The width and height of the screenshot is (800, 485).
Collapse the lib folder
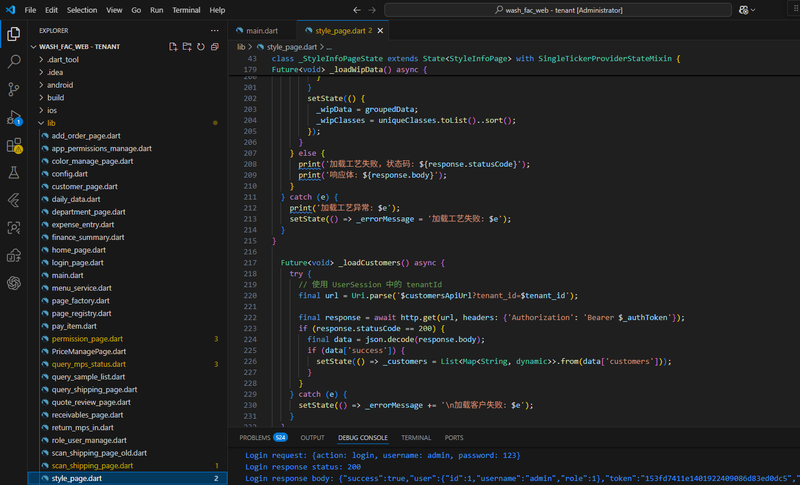tap(50, 123)
